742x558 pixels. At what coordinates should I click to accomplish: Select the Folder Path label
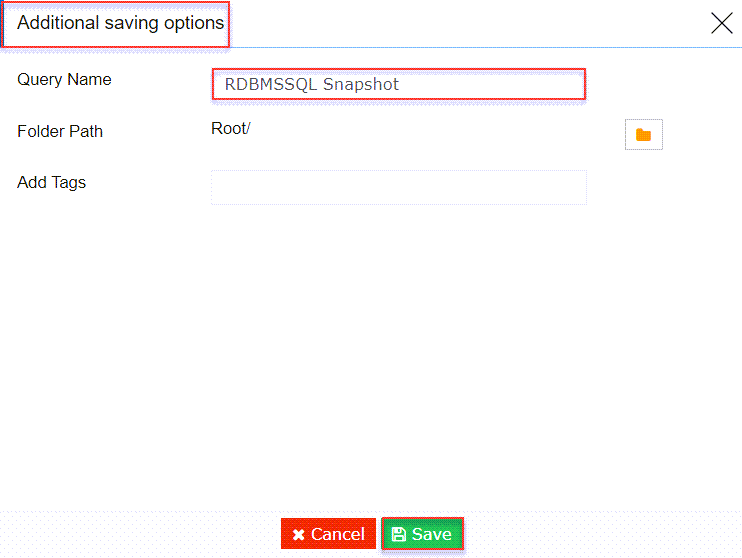tap(60, 131)
